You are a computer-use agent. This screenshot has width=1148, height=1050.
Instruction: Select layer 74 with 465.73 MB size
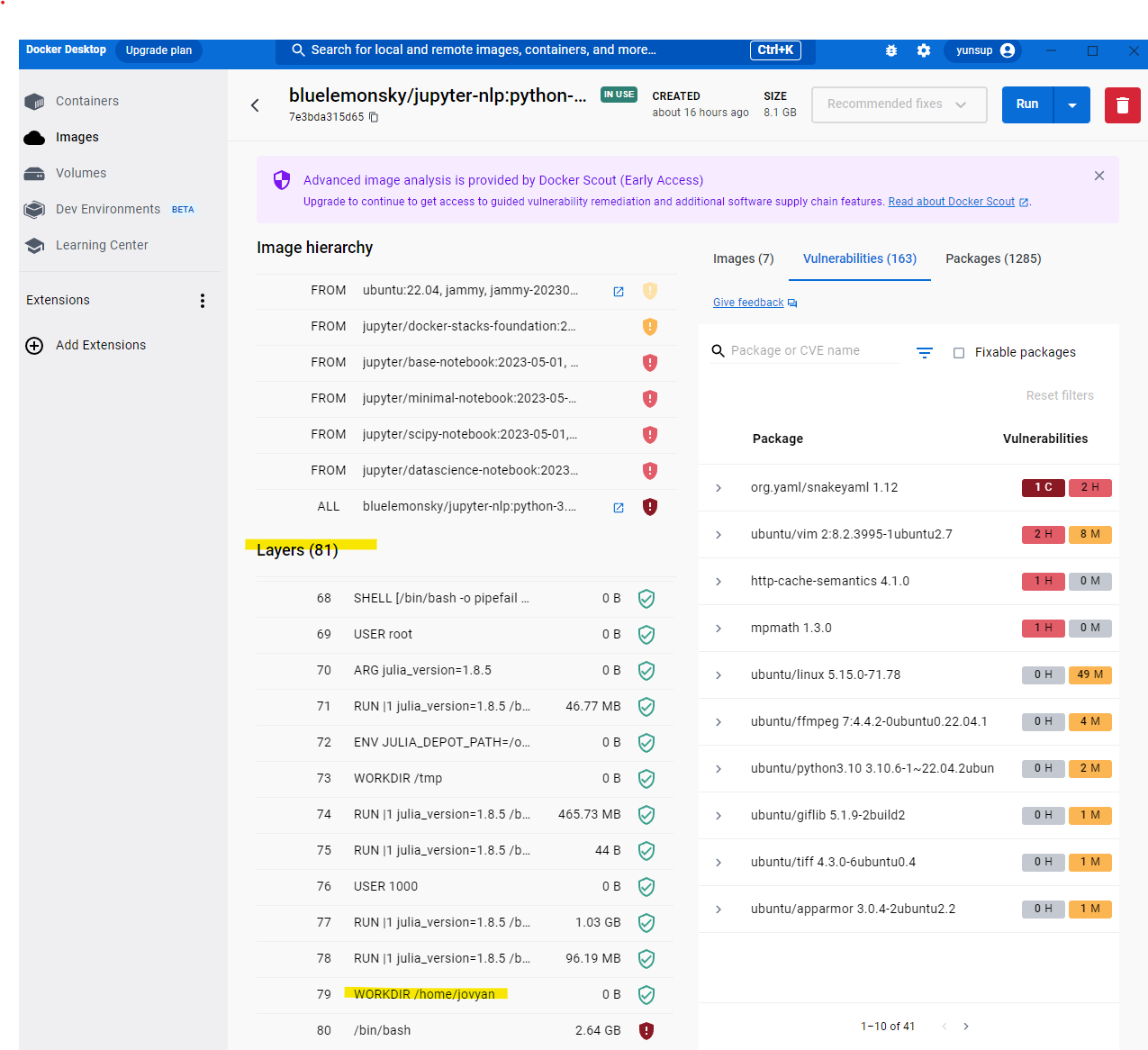(465, 815)
